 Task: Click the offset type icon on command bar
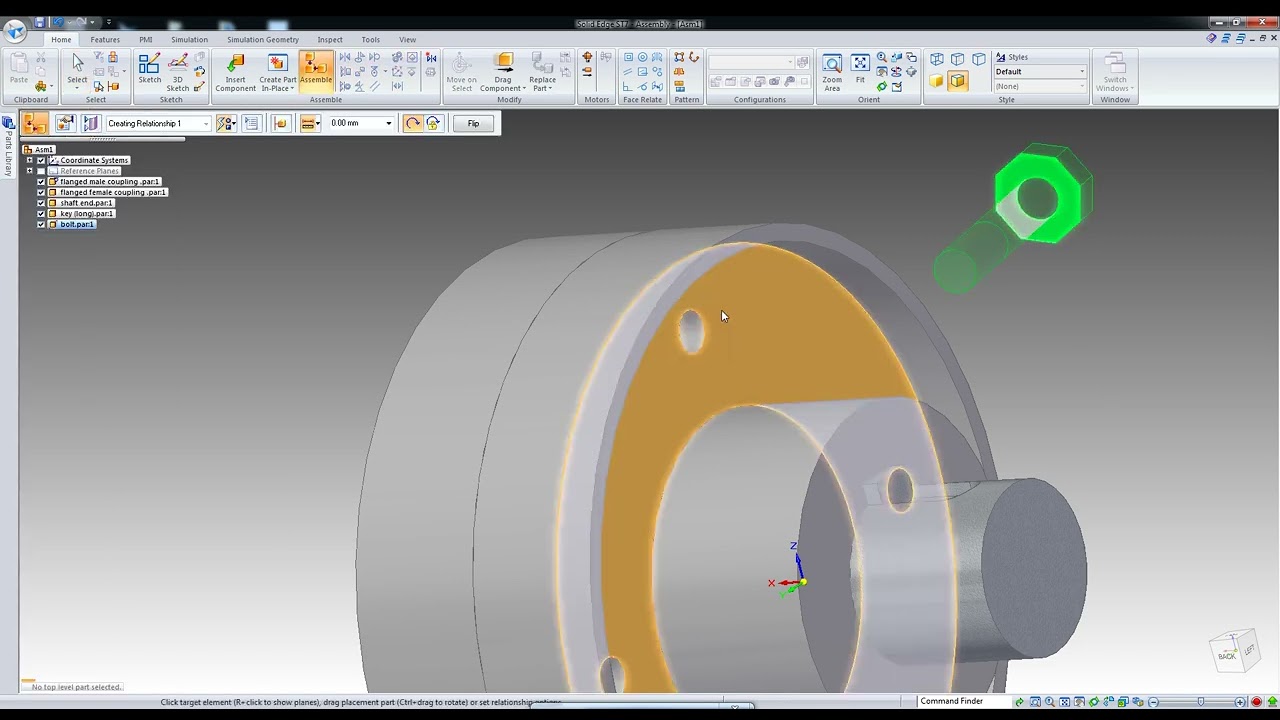point(310,123)
